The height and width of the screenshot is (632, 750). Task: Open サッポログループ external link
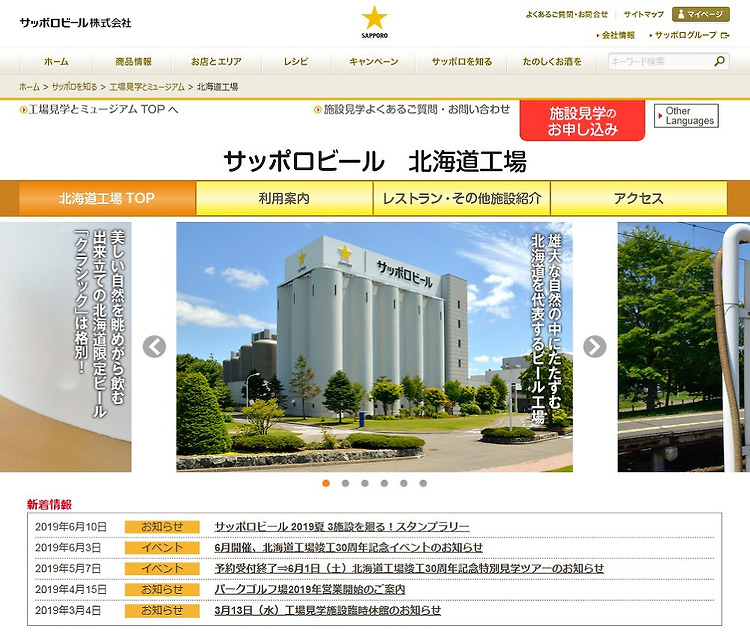[689, 35]
